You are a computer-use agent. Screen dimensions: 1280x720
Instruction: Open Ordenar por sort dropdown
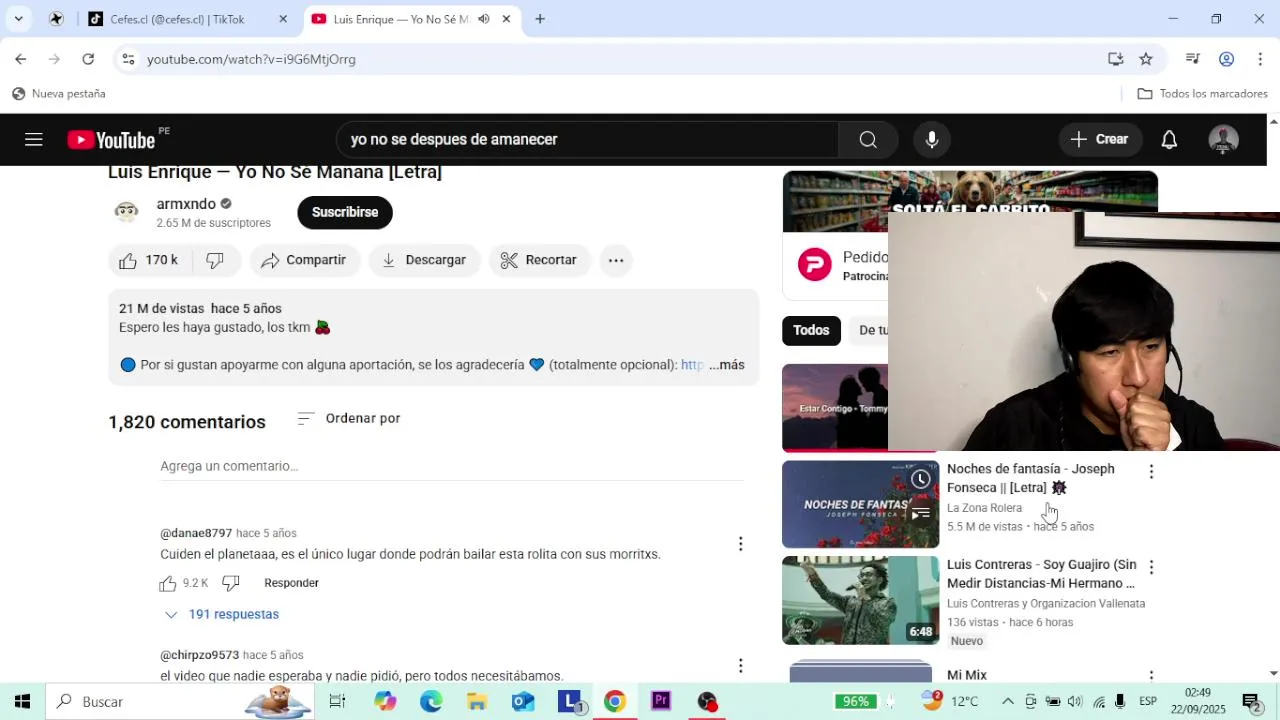tap(349, 418)
